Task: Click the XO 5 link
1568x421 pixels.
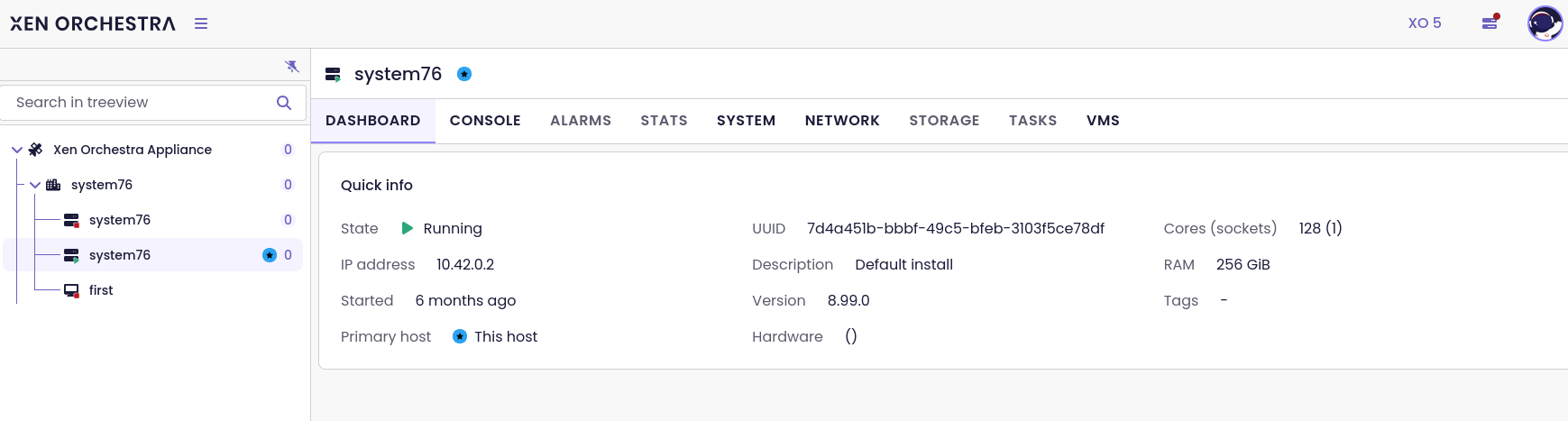Action: 1424,23
